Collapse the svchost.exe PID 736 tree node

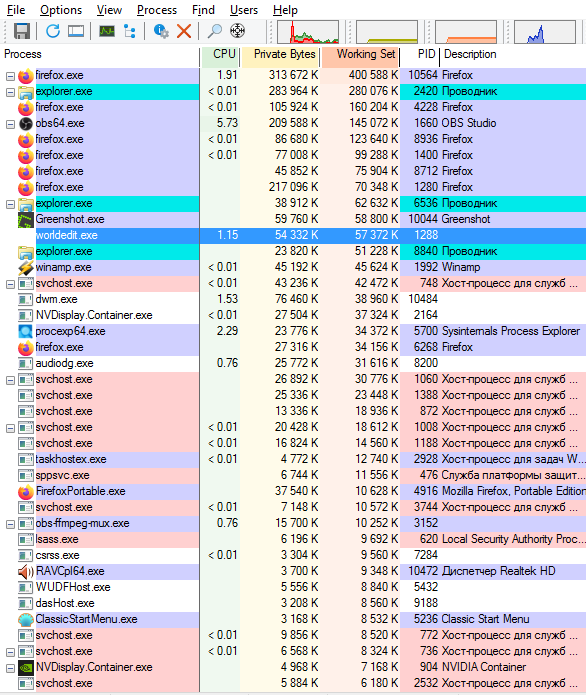pos(10,652)
